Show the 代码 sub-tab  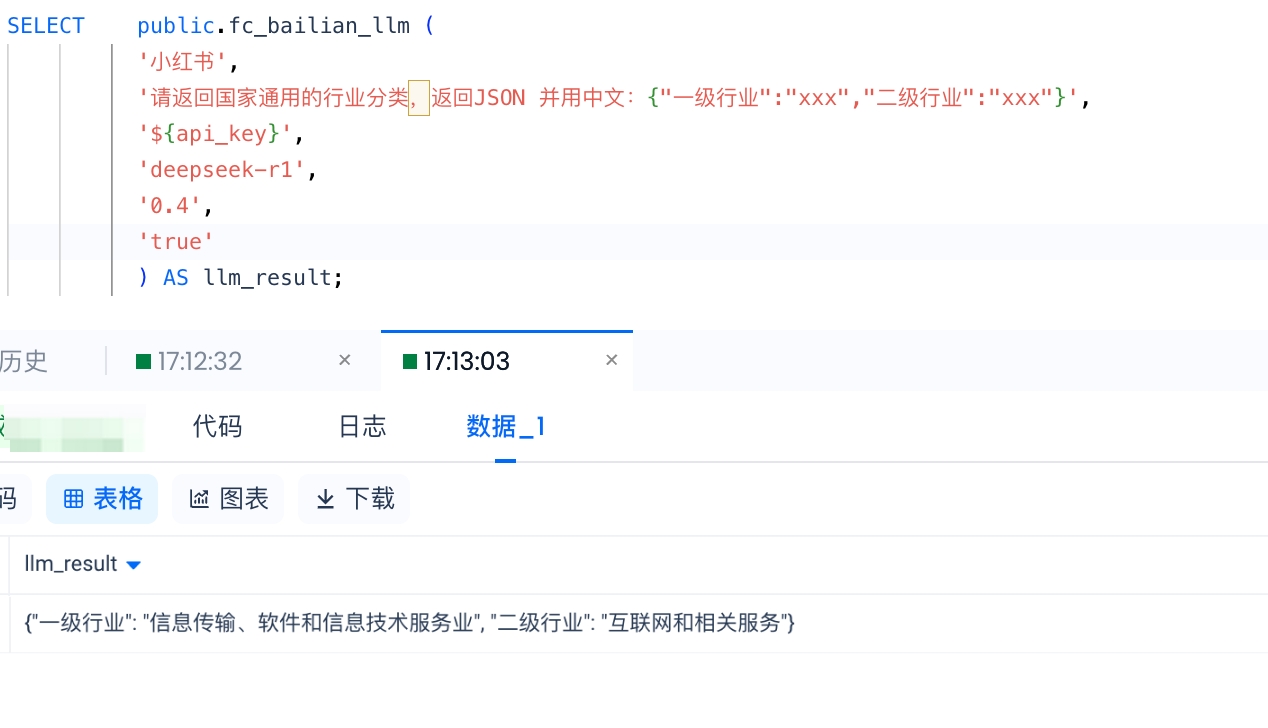[218, 427]
